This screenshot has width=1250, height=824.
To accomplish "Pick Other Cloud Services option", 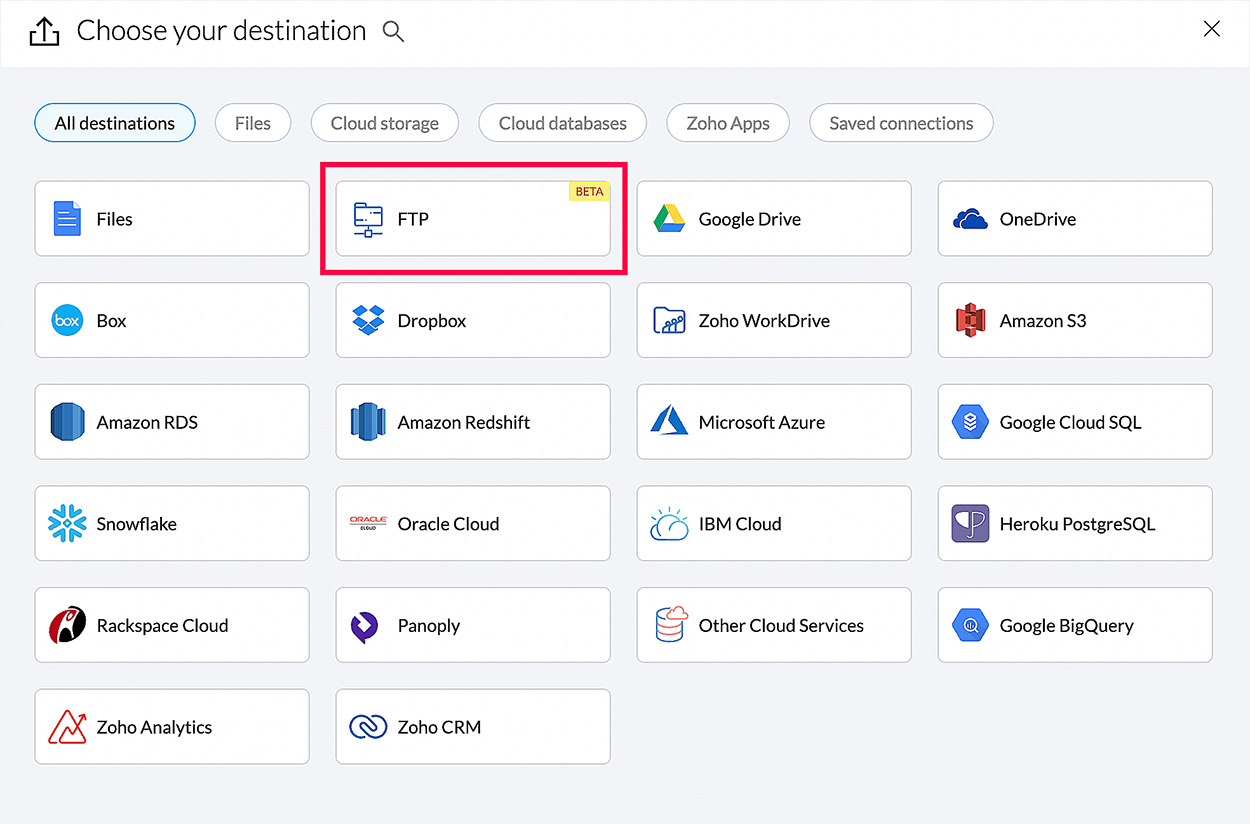I will click(x=773, y=625).
